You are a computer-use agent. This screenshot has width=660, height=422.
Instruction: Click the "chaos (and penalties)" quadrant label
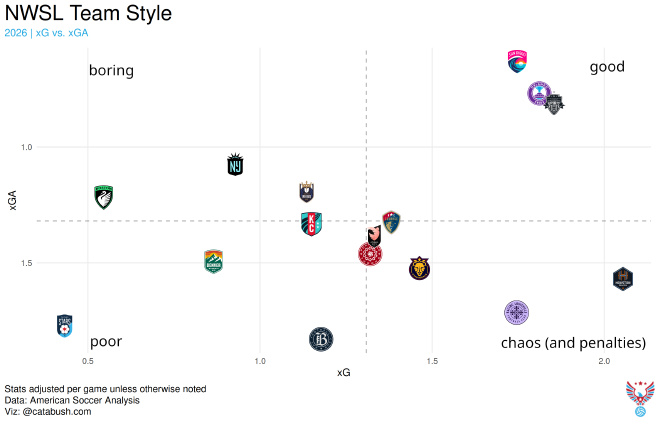click(x=572, y=343)
